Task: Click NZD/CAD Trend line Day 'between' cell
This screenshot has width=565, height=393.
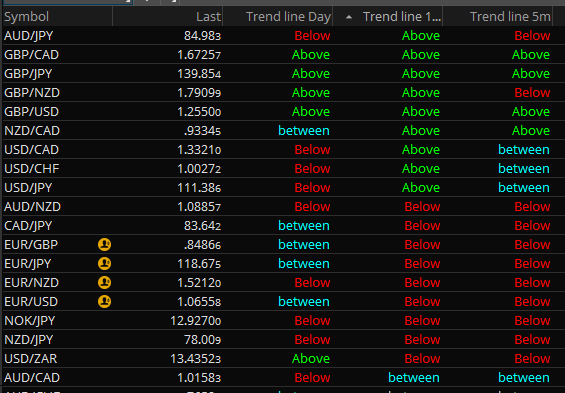Action: coord(304,131)
